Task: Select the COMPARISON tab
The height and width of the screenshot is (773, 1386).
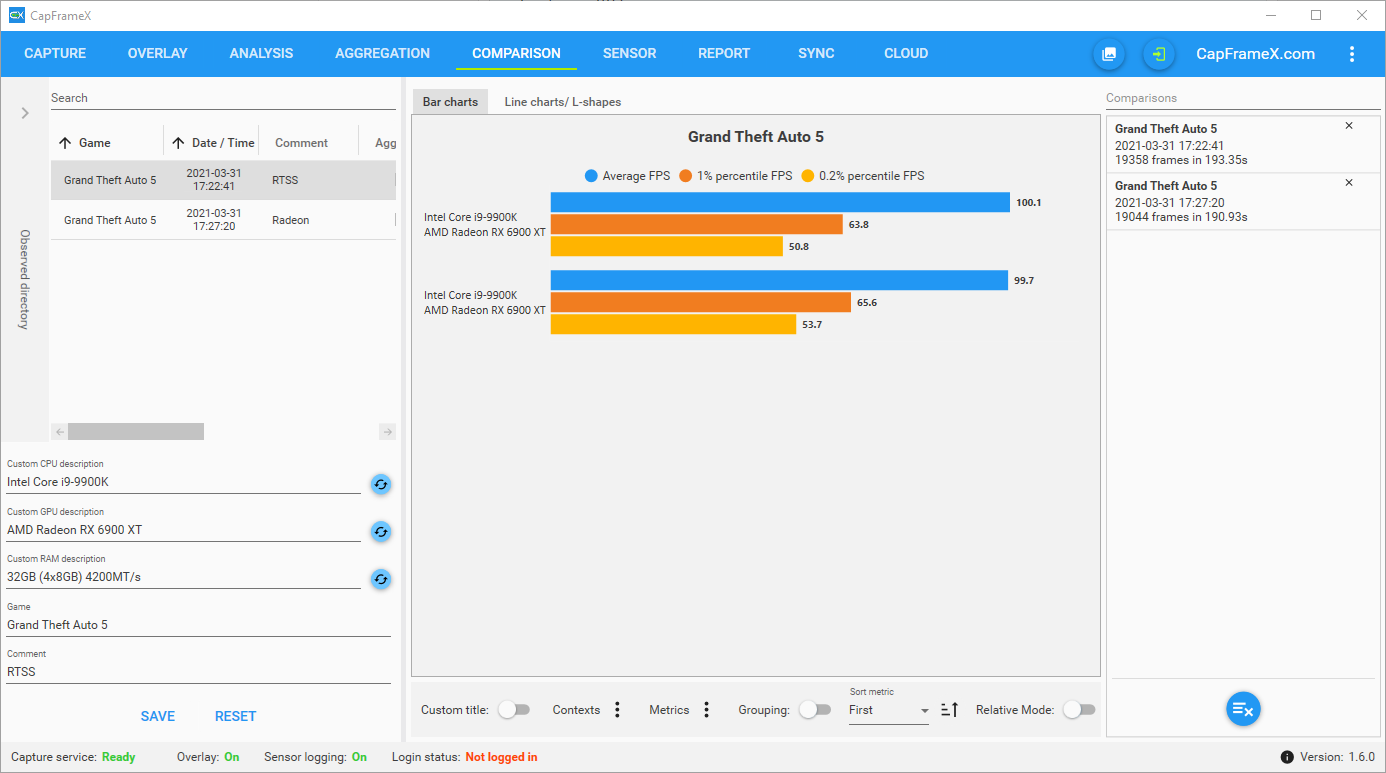Action: (516, 54)
